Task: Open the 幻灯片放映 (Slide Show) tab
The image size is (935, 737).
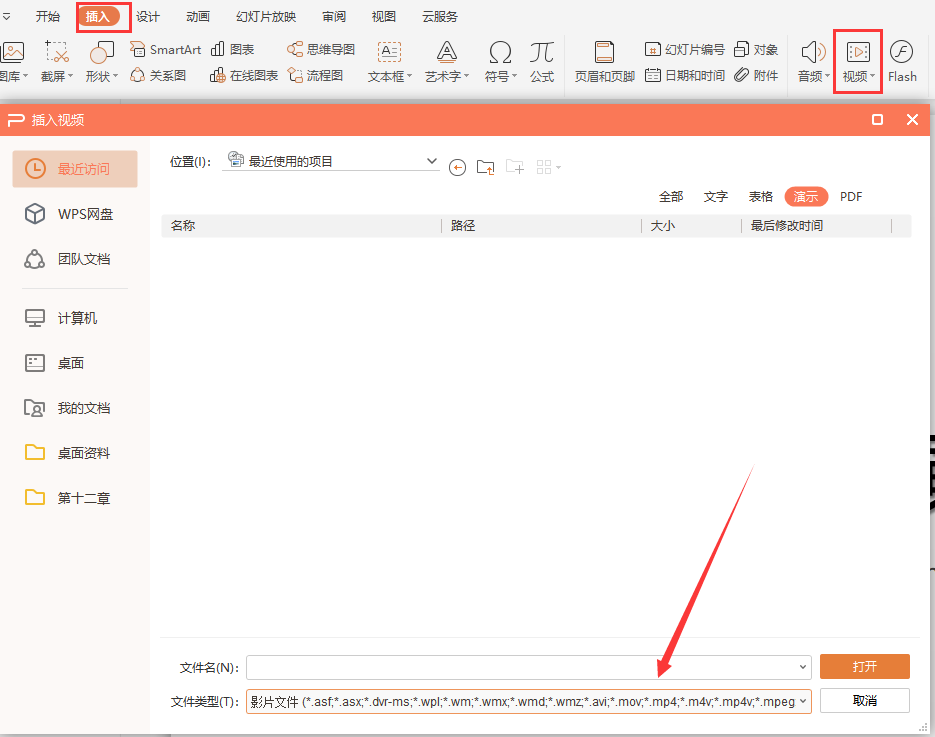Action: [266, 16]
